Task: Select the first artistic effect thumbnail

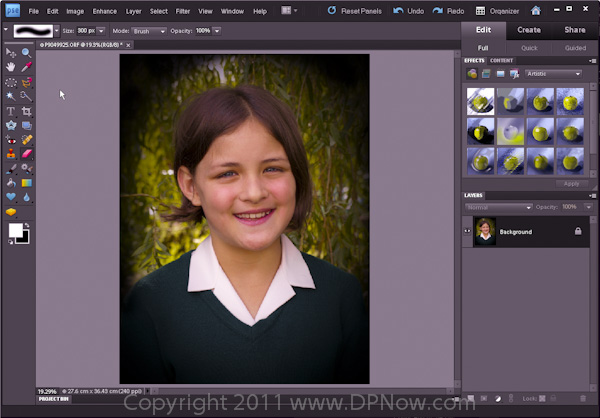Action: [480, 100]
